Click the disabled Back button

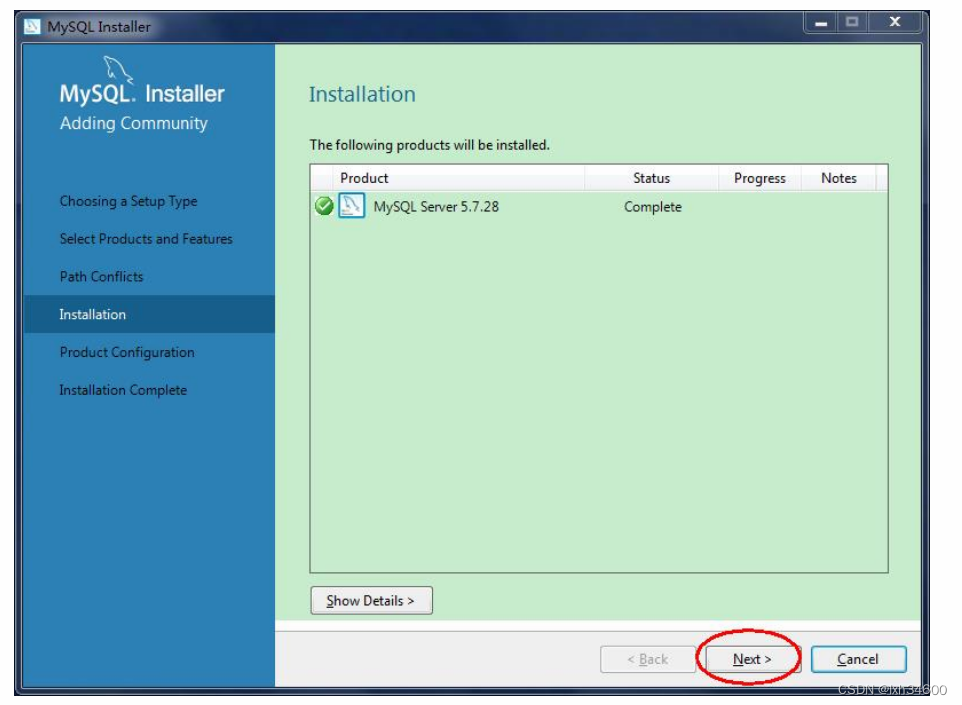point(649,659)
